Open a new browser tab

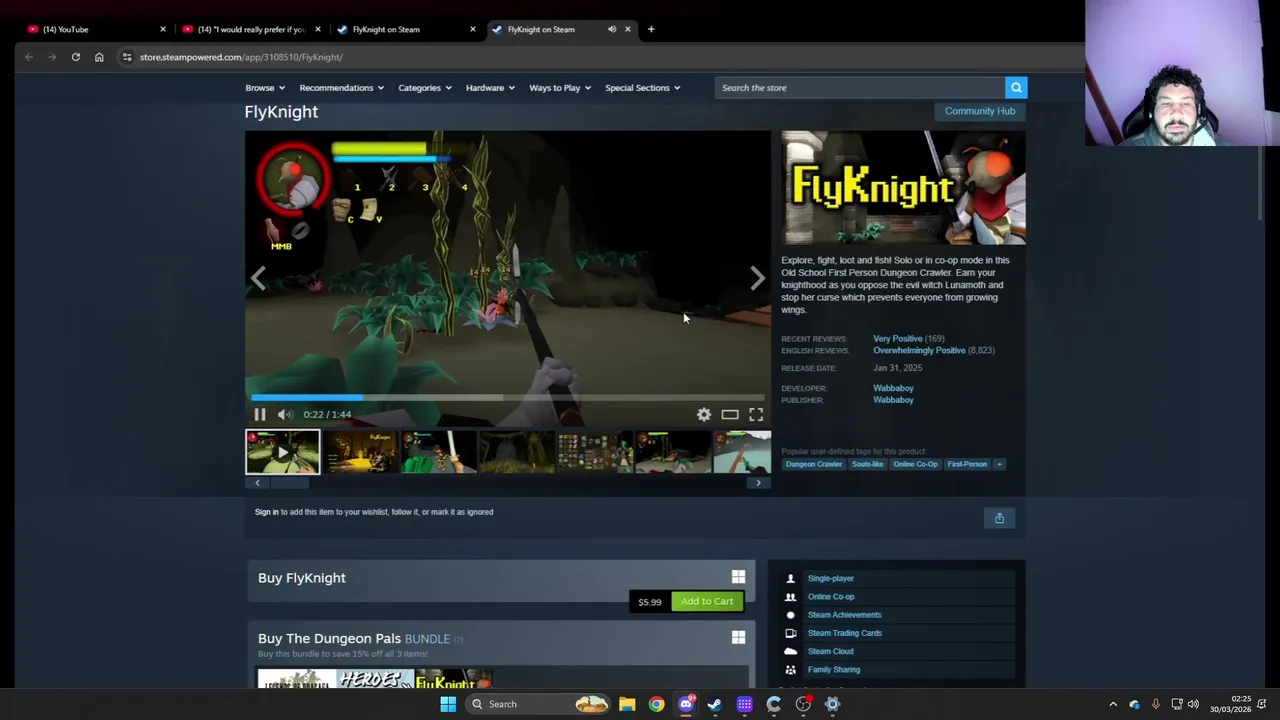click(x=651, y=29)
